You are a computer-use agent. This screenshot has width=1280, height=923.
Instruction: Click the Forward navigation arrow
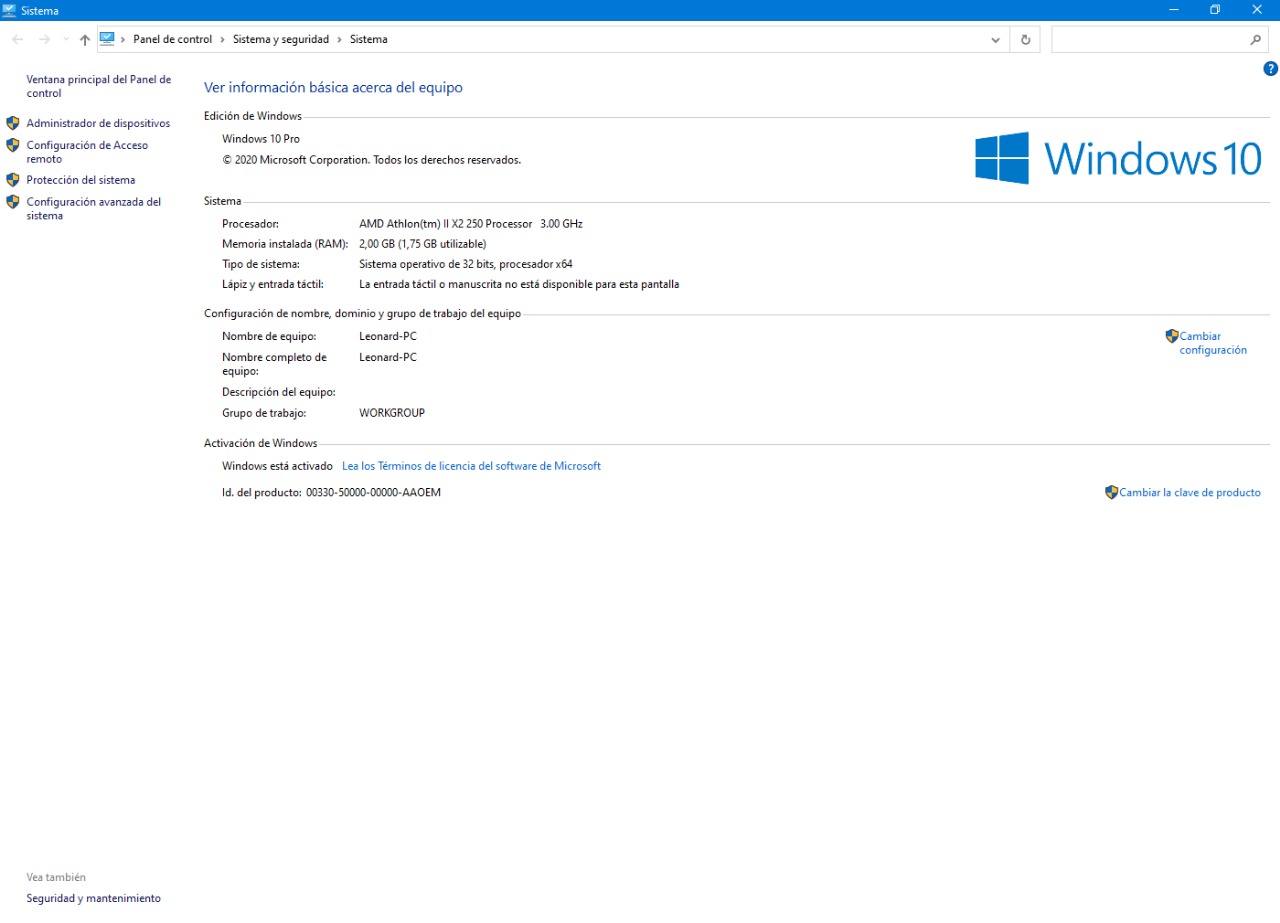[x=44, y=39]
